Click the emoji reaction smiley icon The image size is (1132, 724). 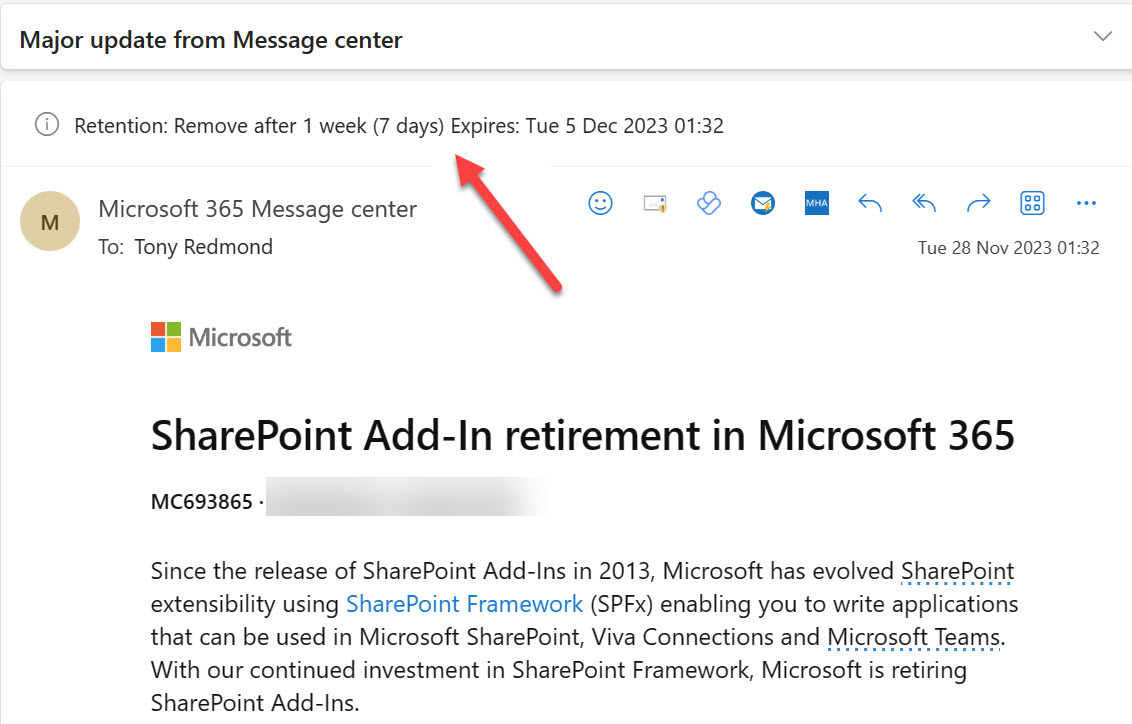(600, 204)
